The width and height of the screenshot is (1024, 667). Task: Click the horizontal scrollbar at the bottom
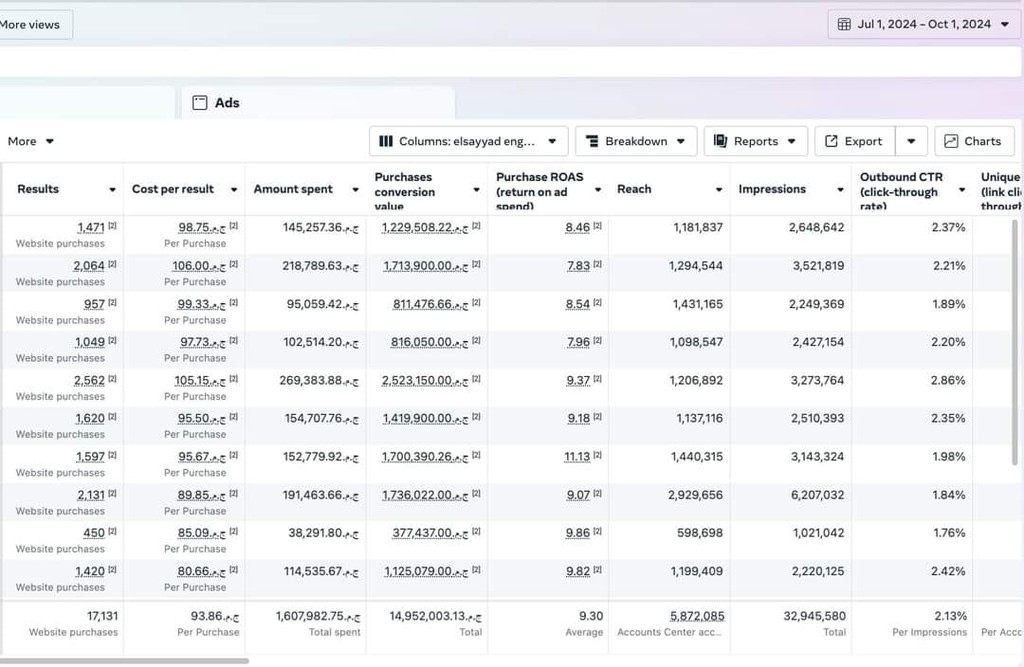123,661
